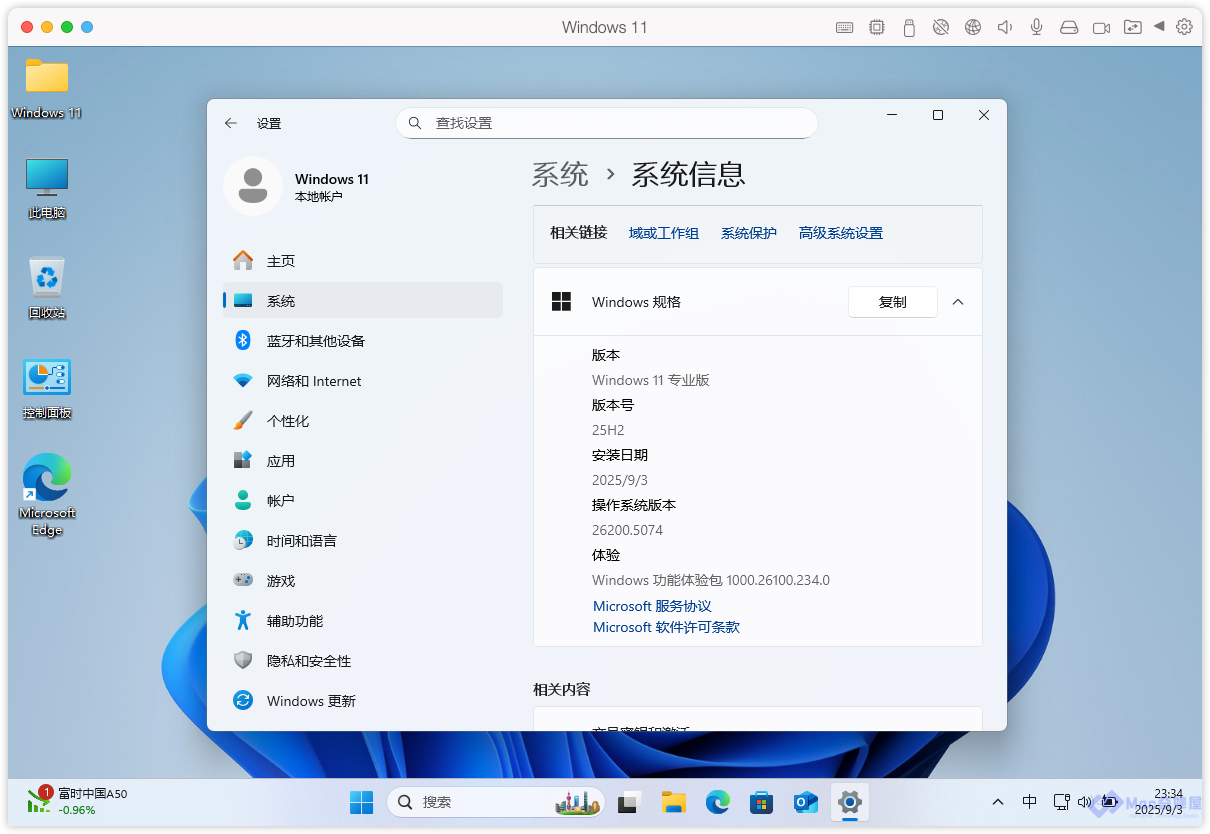Focus the 查找设置 search field
1210x834 pixels.
(x=607, y=123)
